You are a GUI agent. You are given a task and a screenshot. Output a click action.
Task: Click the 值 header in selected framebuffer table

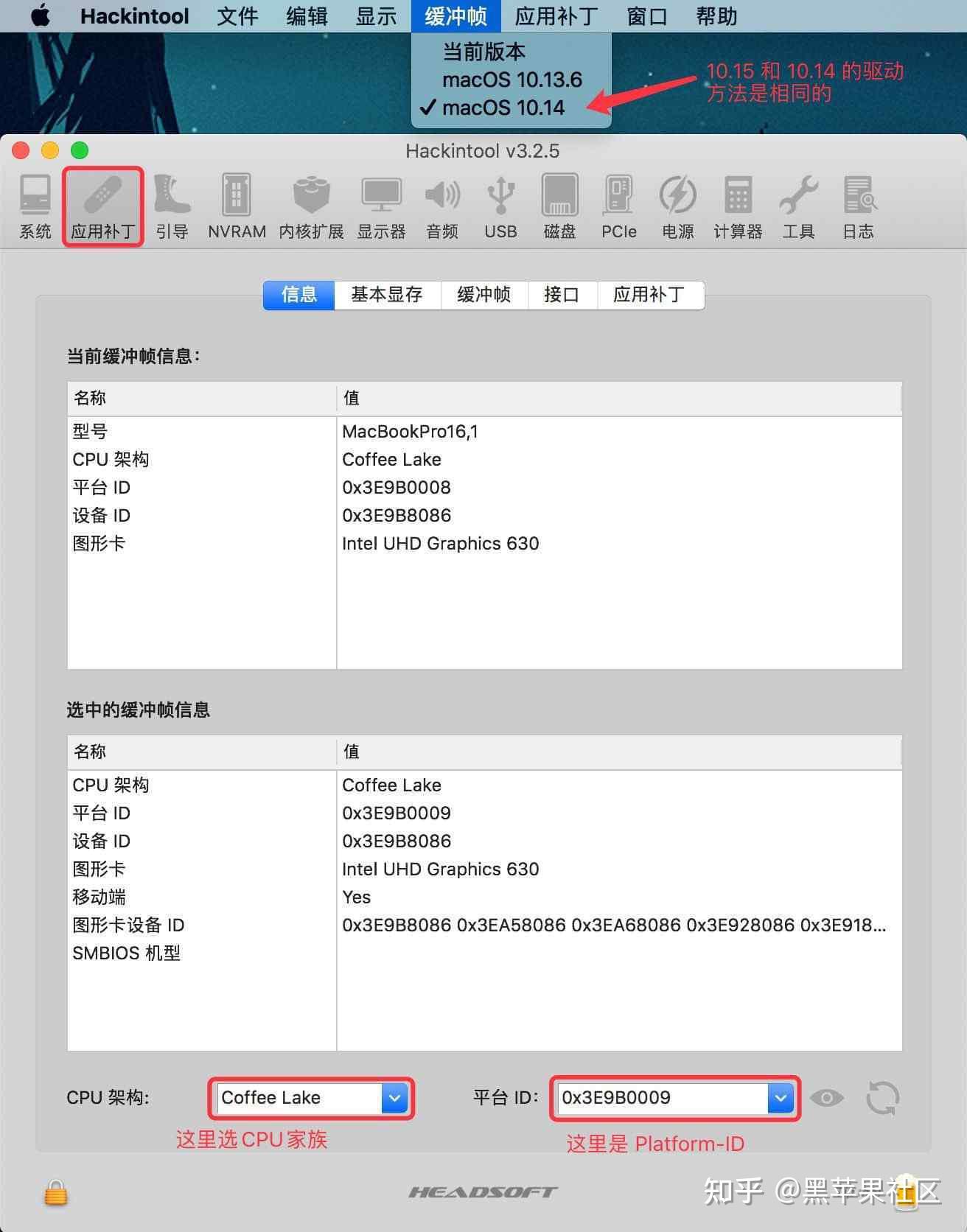[619, 752]
